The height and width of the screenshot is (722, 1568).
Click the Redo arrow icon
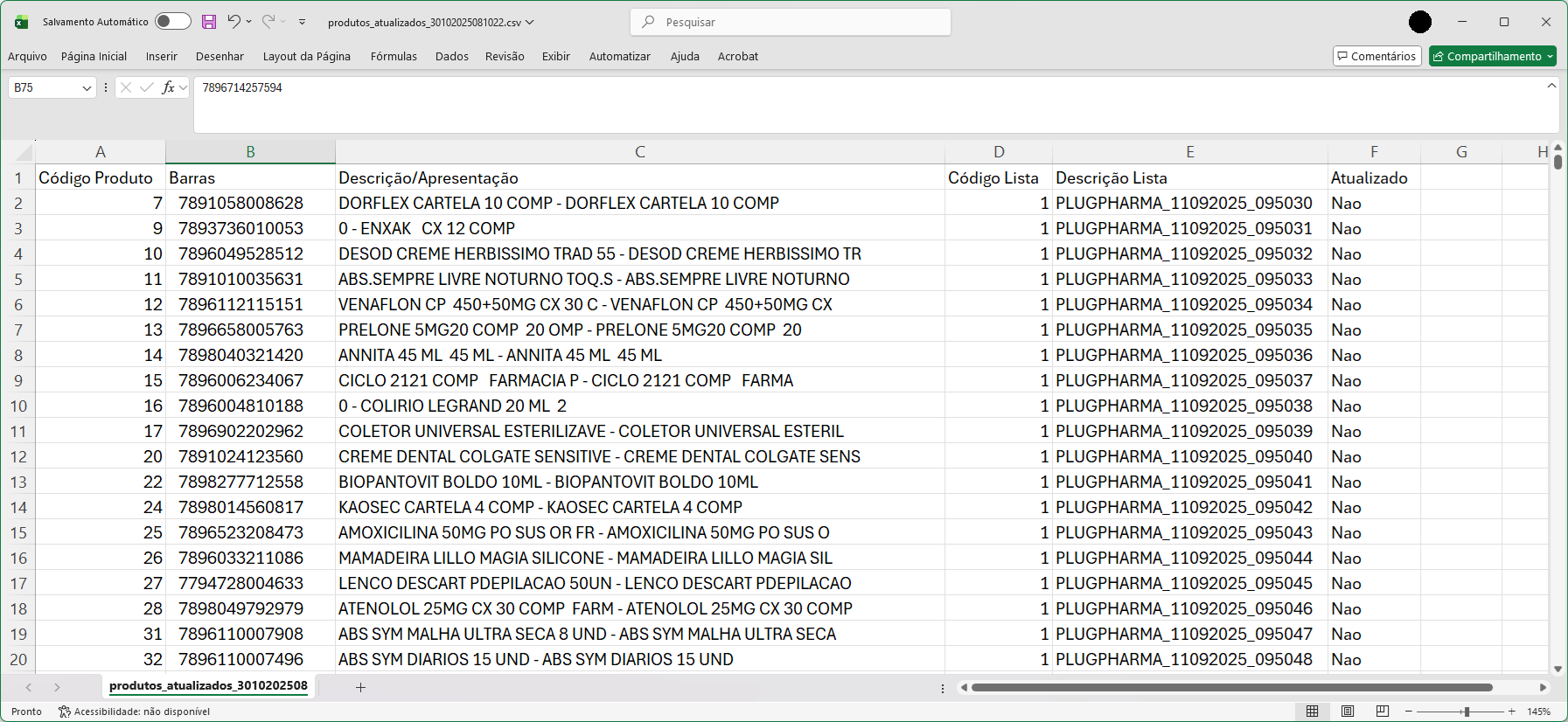tap(268, 22)
